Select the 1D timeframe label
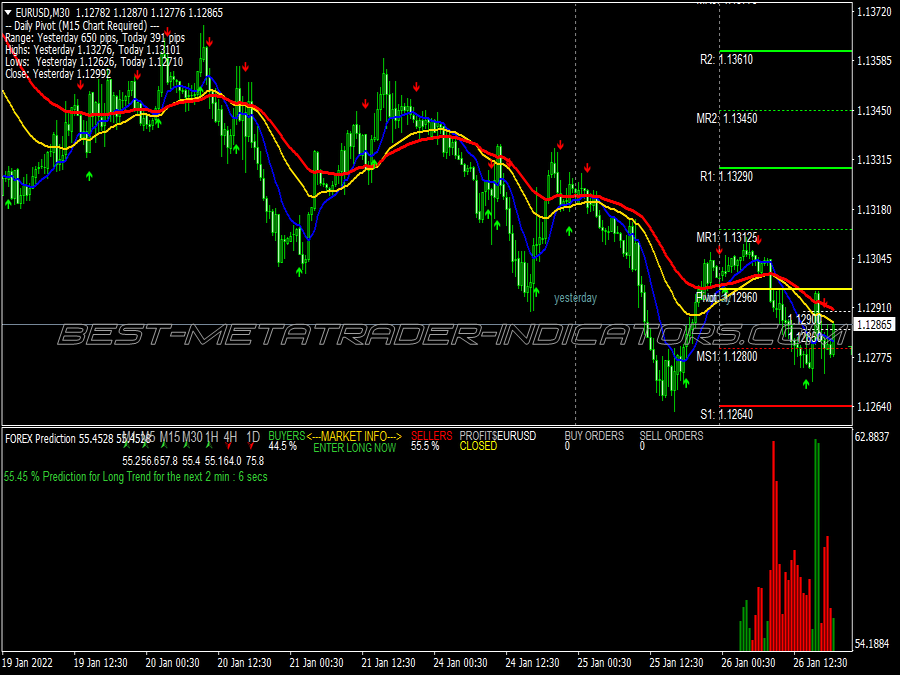This screenshot has height=675, width=900. point(253,437)
